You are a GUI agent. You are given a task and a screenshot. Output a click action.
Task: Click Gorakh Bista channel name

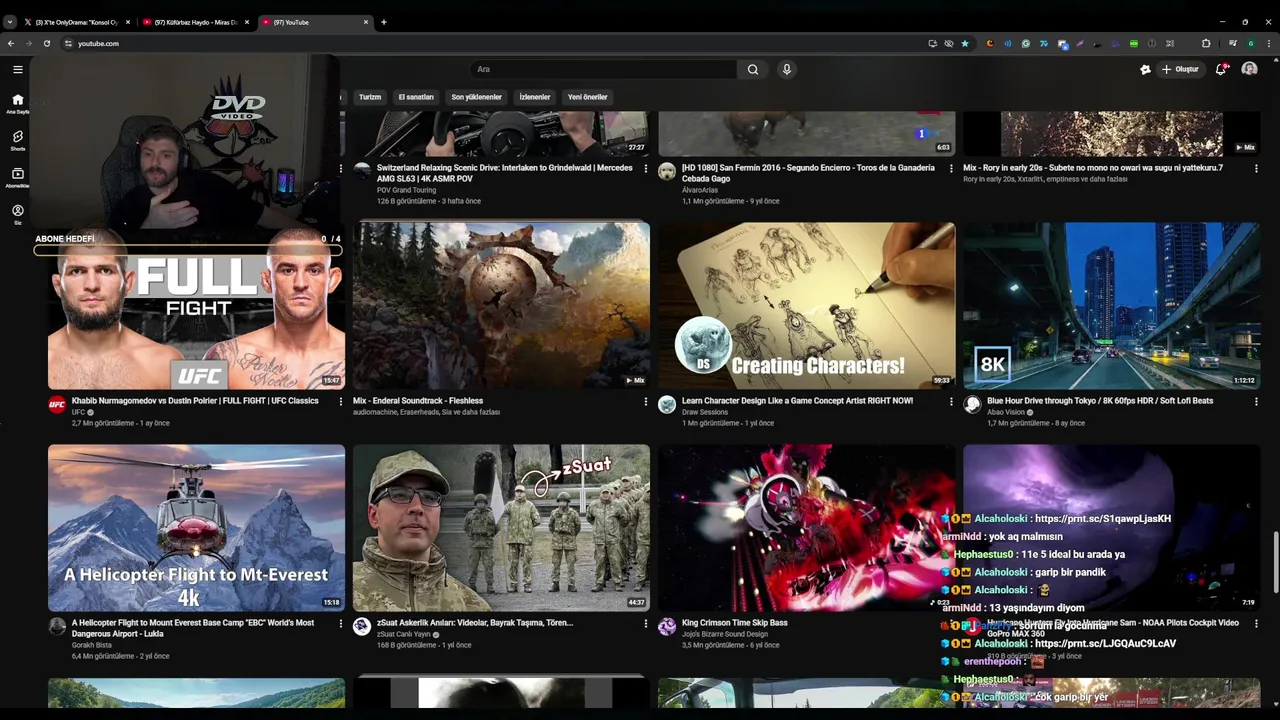point(92,645)
